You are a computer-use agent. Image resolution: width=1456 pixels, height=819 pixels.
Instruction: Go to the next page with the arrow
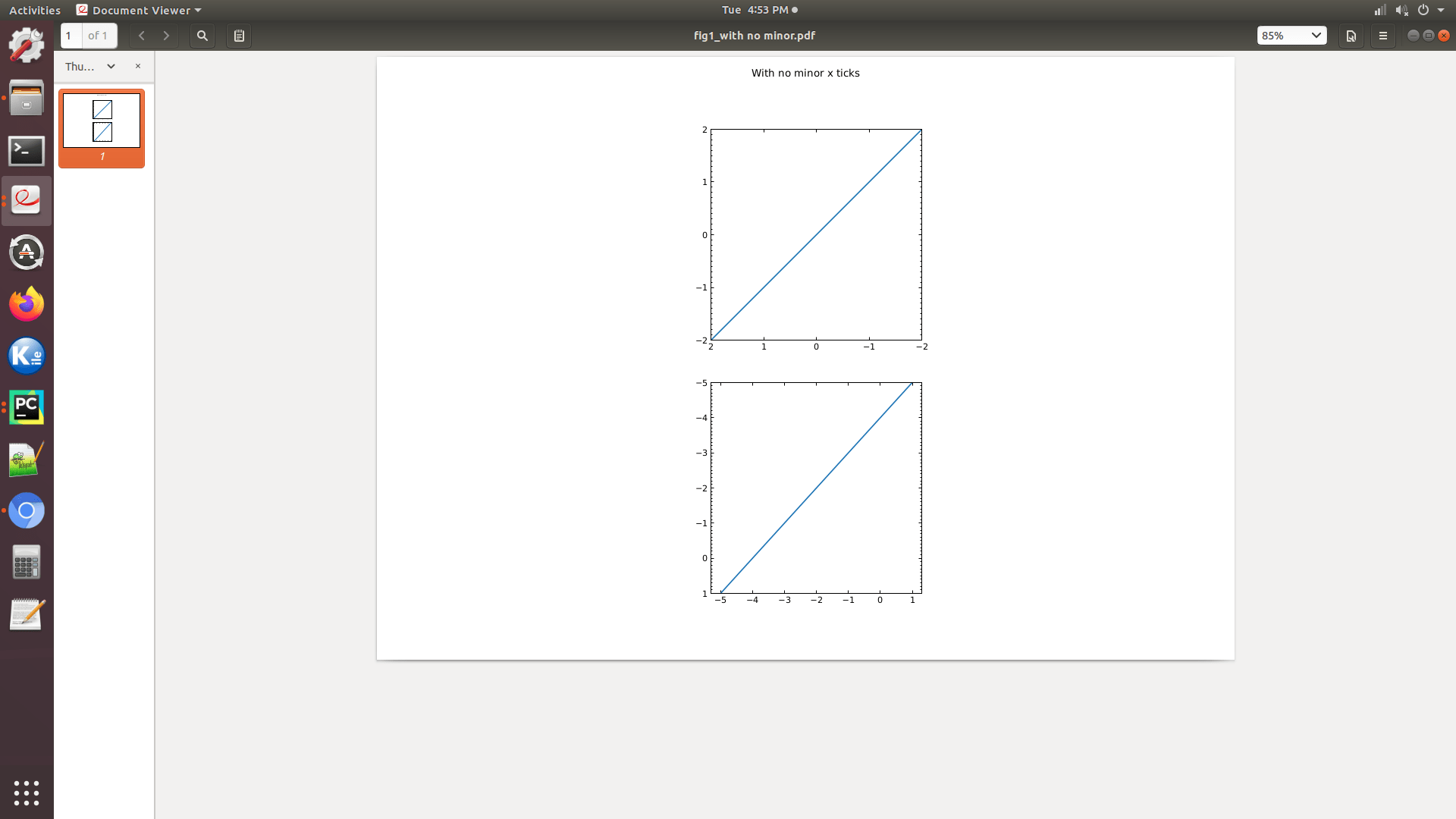(165, 36)
